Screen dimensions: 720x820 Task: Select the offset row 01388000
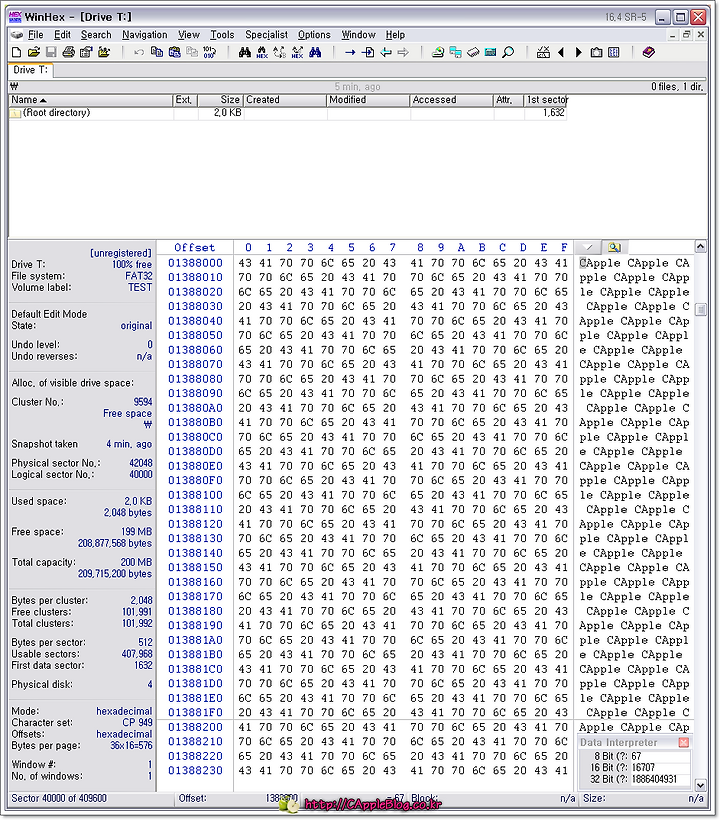(195, 263)
